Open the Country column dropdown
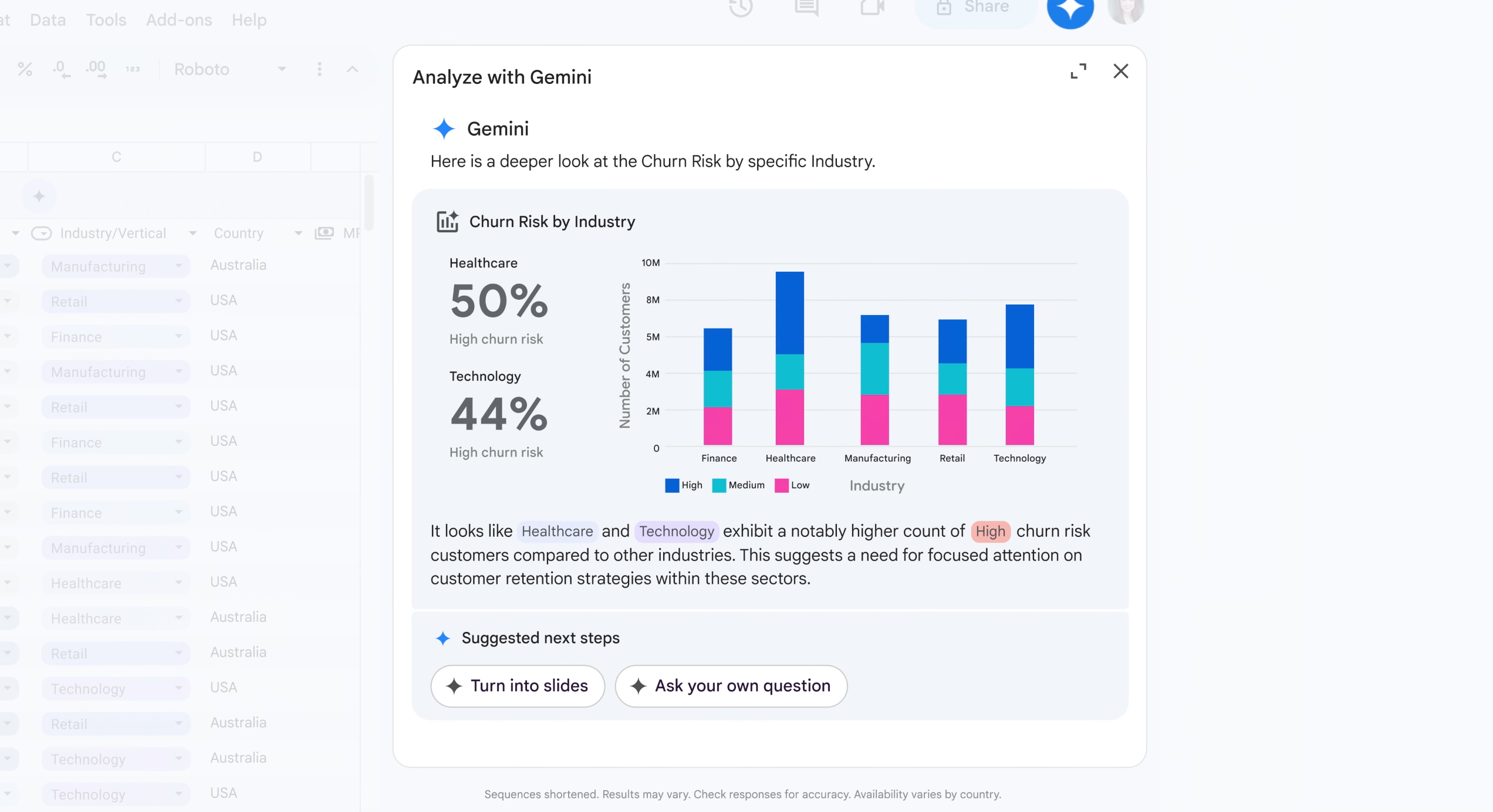The width and height of the screenshot is (1493, 812). pyautogui.click(x=297, y=233)
